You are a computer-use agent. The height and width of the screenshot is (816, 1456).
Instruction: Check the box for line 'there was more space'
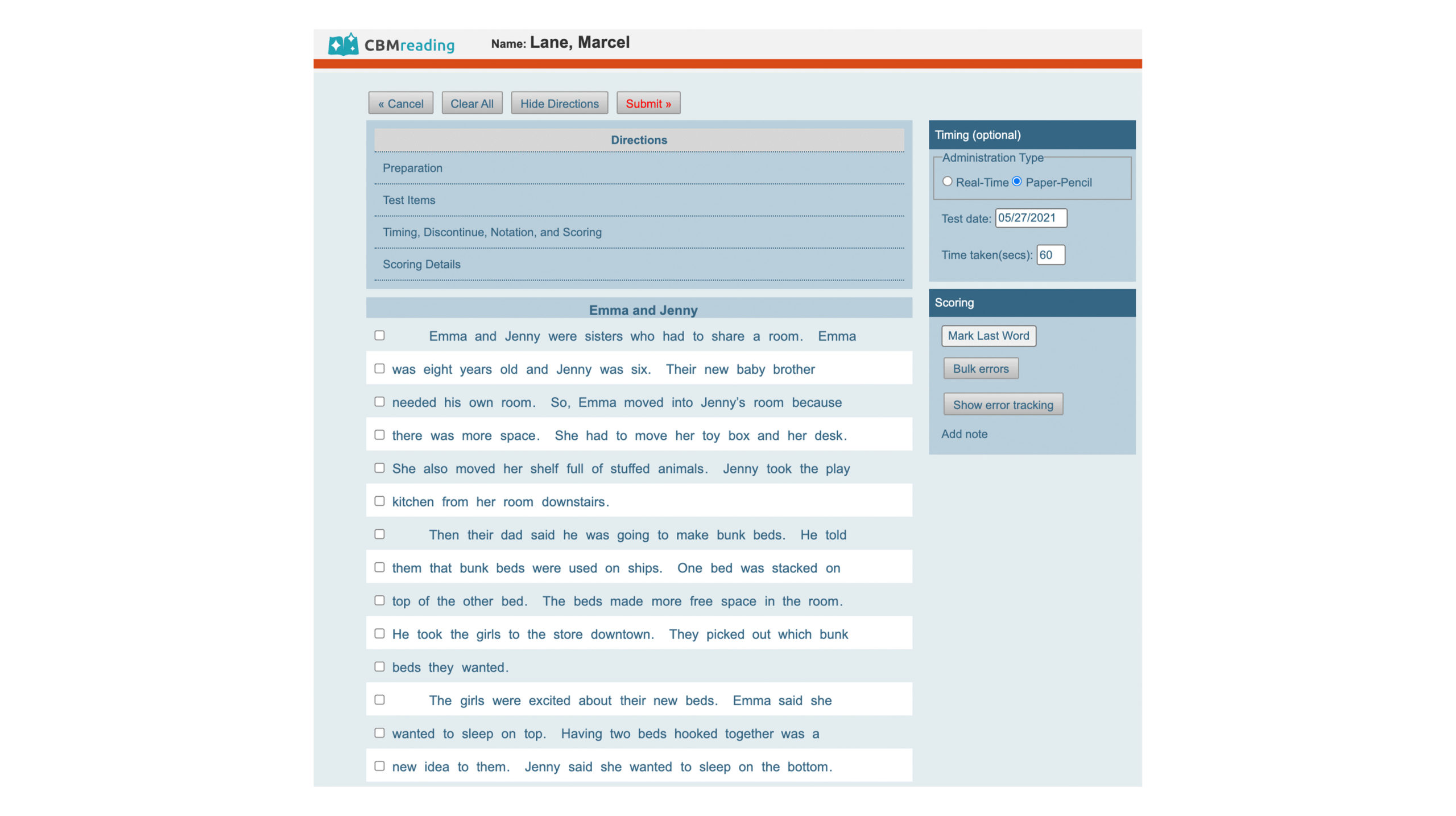point(379,435)
